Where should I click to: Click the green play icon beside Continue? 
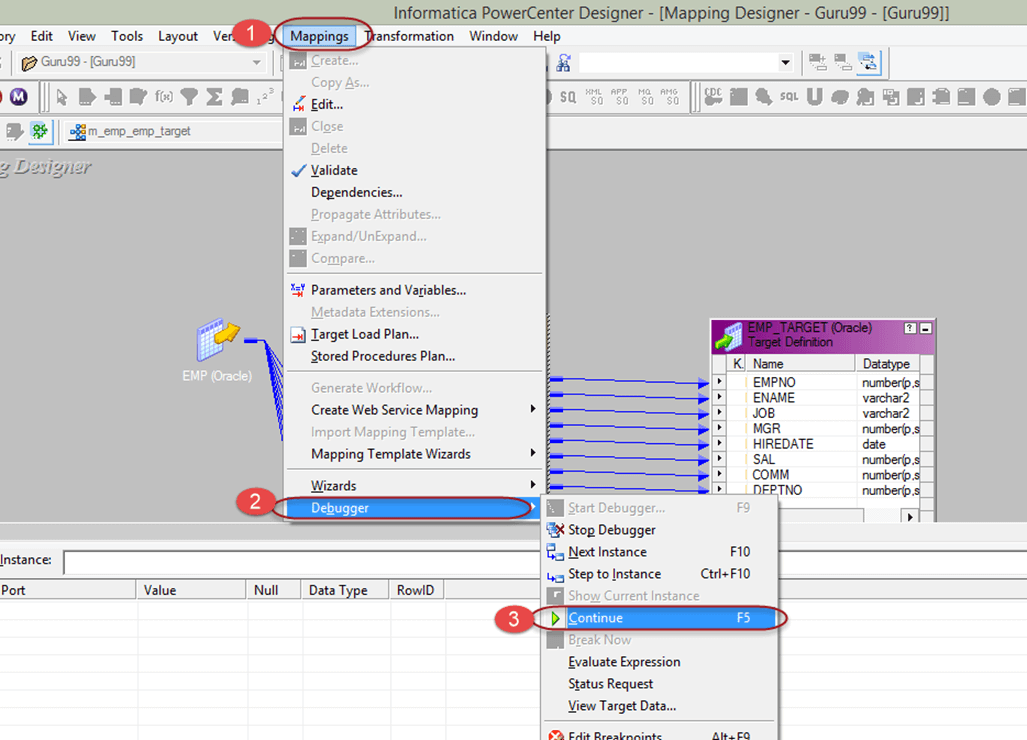[555, 618]
